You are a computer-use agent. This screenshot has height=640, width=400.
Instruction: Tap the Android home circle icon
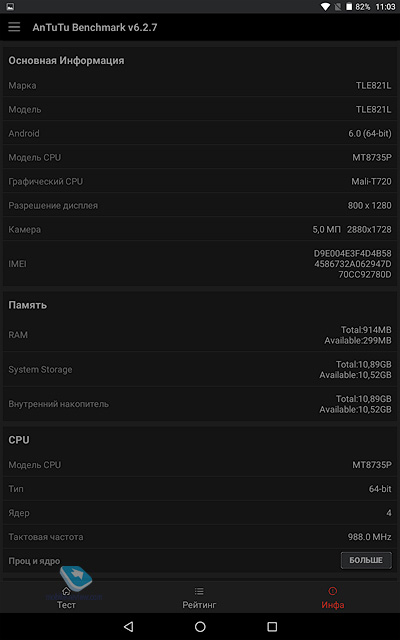(200, 627)
